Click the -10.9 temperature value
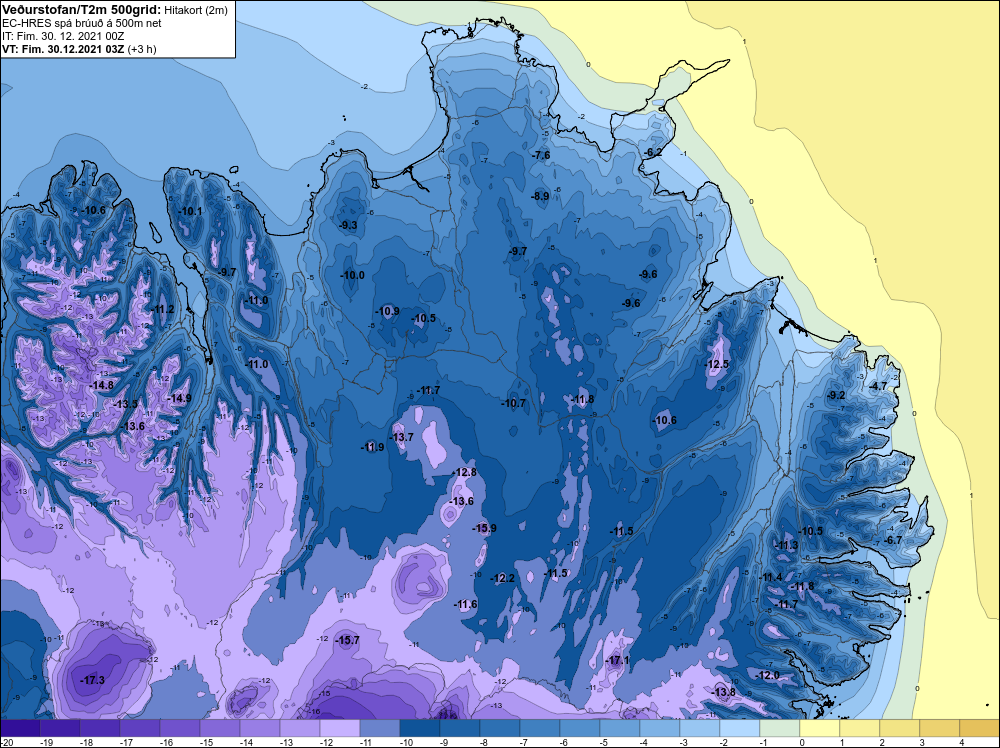The image size is (1000, 748). (387, 311)
